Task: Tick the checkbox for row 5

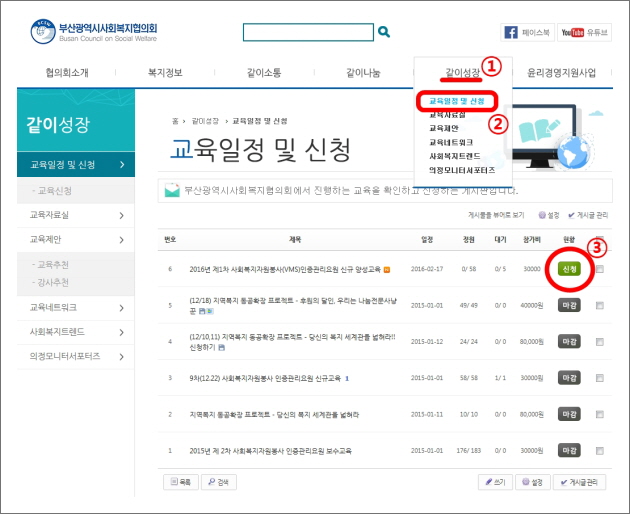Action: (600, 305)
